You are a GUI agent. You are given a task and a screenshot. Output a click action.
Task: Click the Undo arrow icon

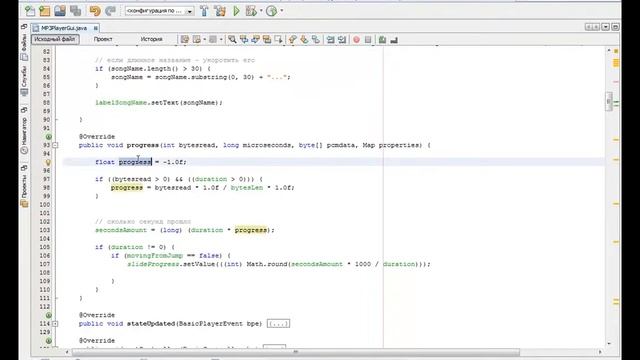(95, 11)
